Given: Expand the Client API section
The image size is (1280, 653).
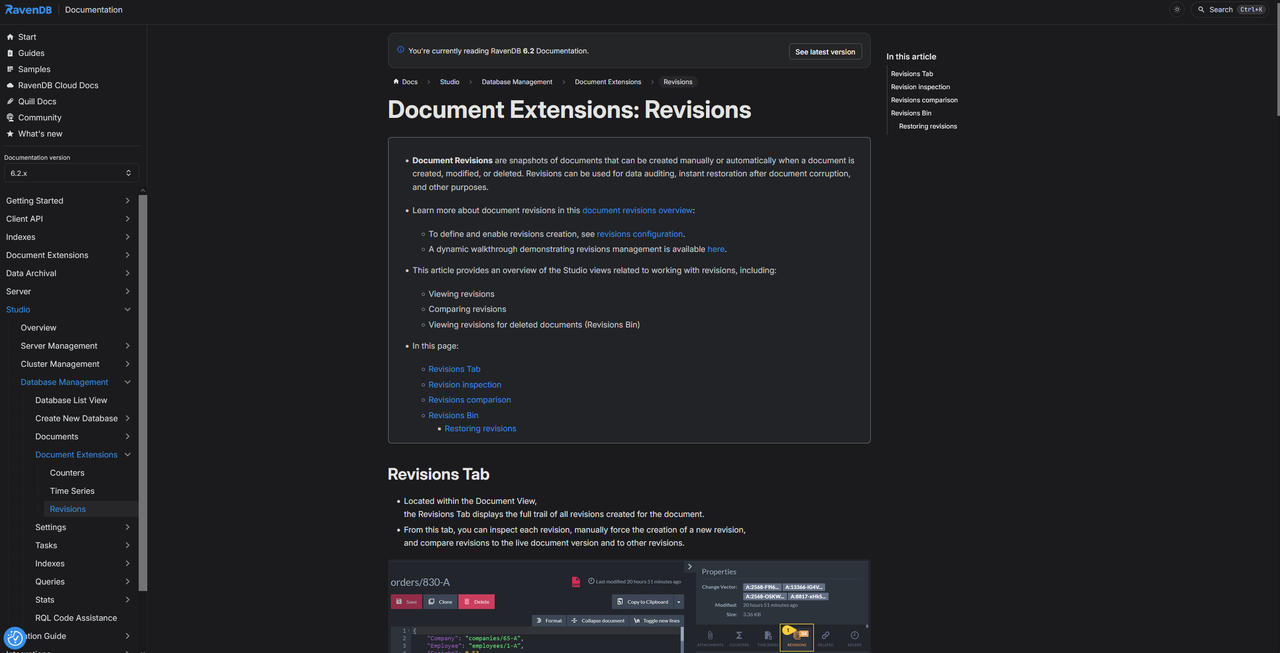Looking at the screenshot, I should coord(128,219).
